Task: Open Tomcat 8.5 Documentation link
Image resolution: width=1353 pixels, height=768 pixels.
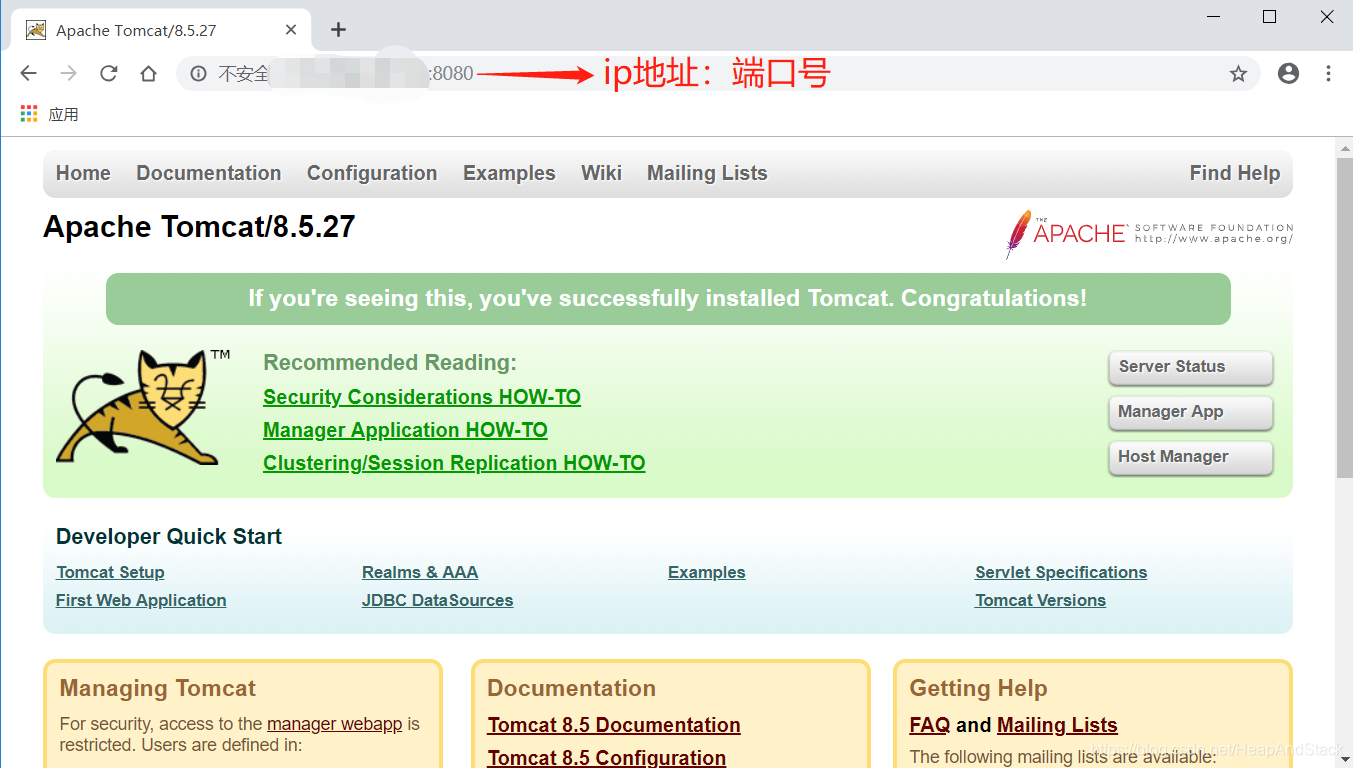Action: [x=614, y=725]
